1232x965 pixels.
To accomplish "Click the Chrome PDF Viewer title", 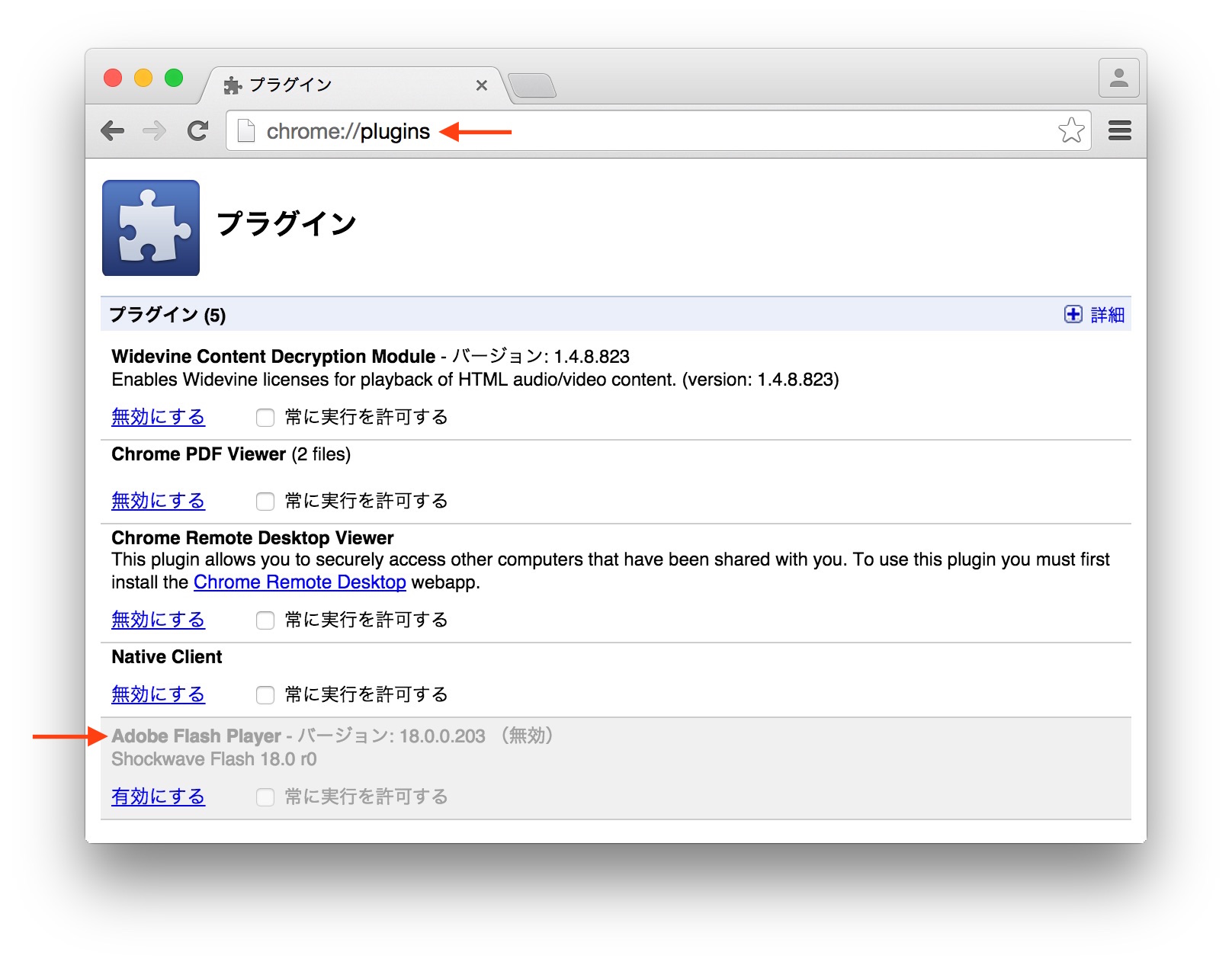I will click(198, 454).
